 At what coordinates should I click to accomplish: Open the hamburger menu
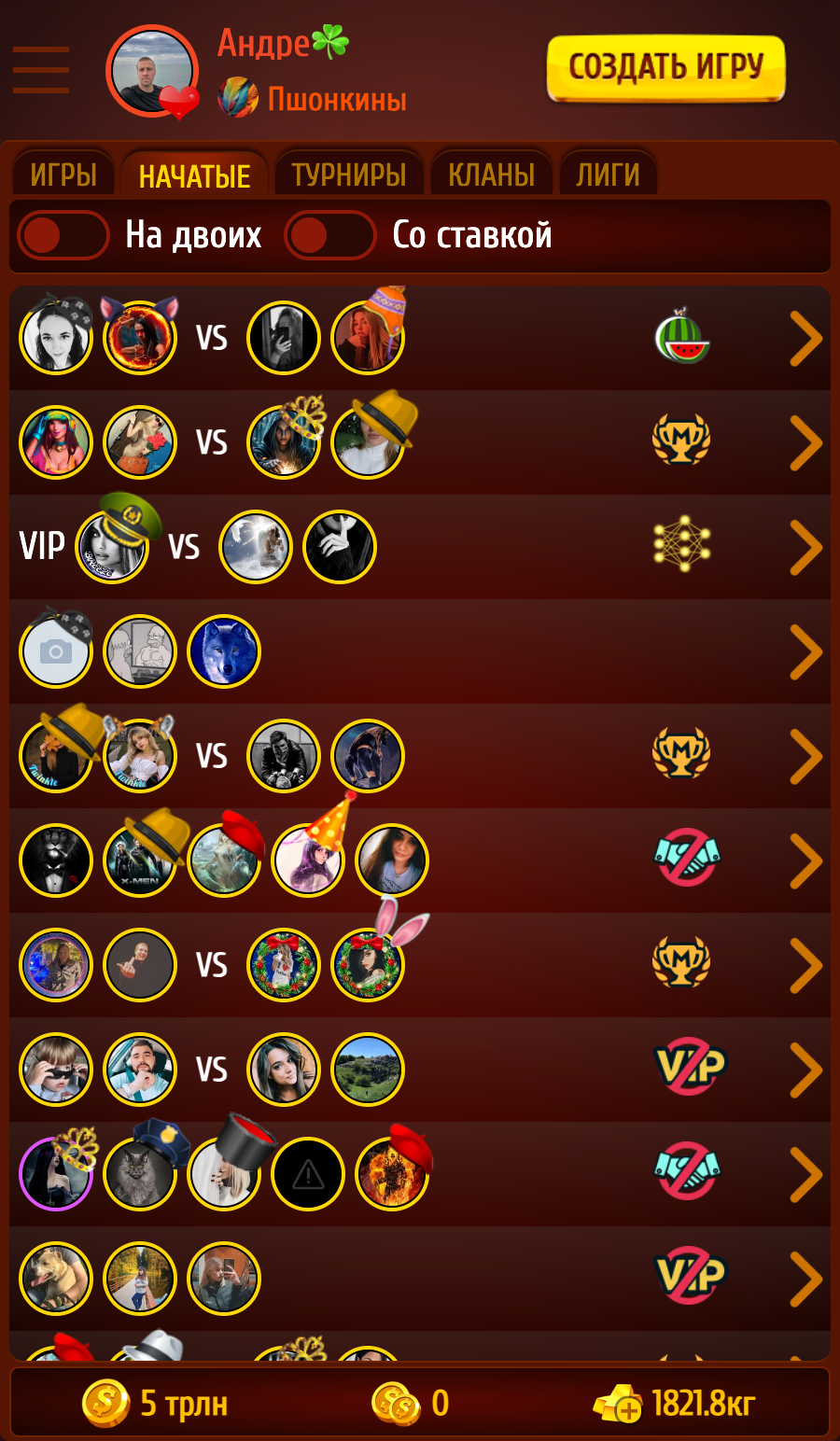[x=41, y=70]
